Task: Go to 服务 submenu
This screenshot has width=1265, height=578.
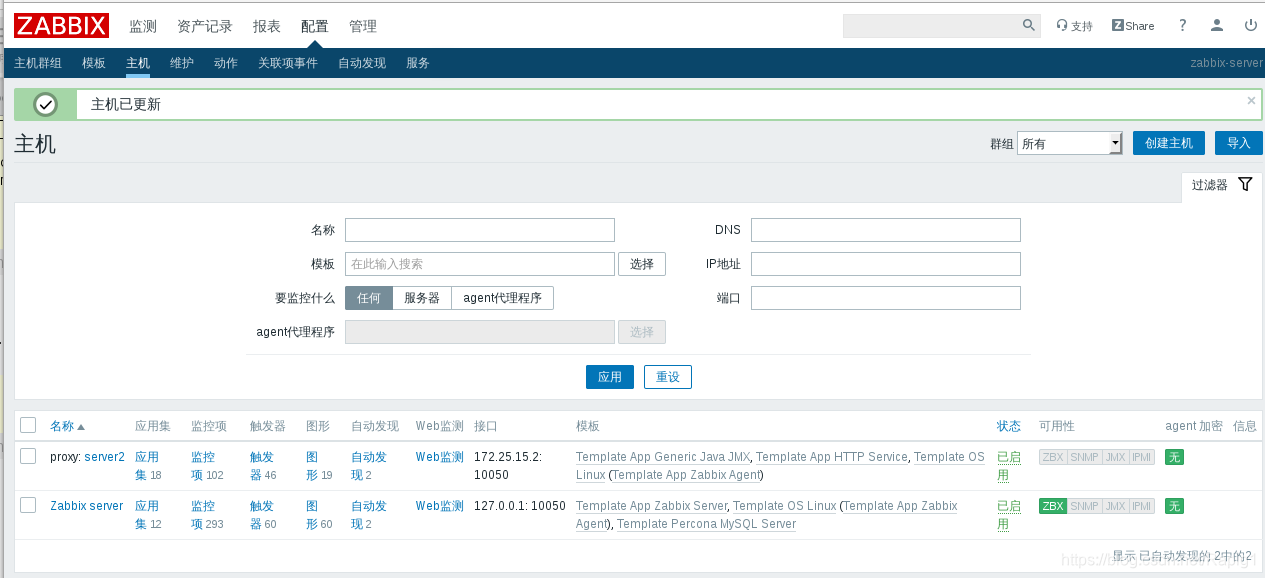Action: [x=418, y=63]
